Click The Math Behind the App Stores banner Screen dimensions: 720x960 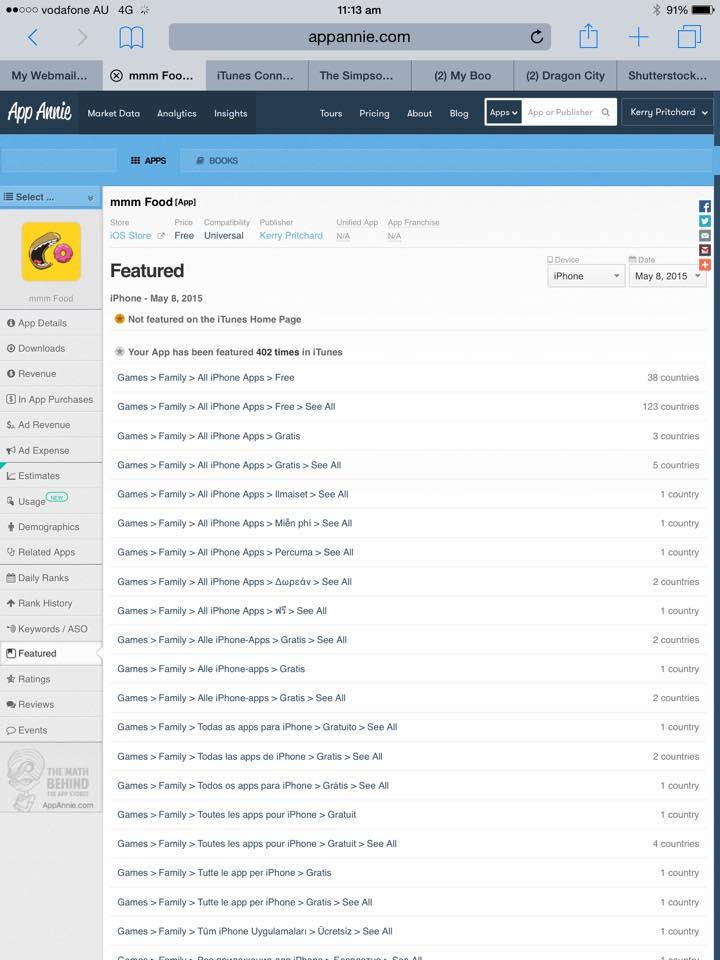click(51, 779)
